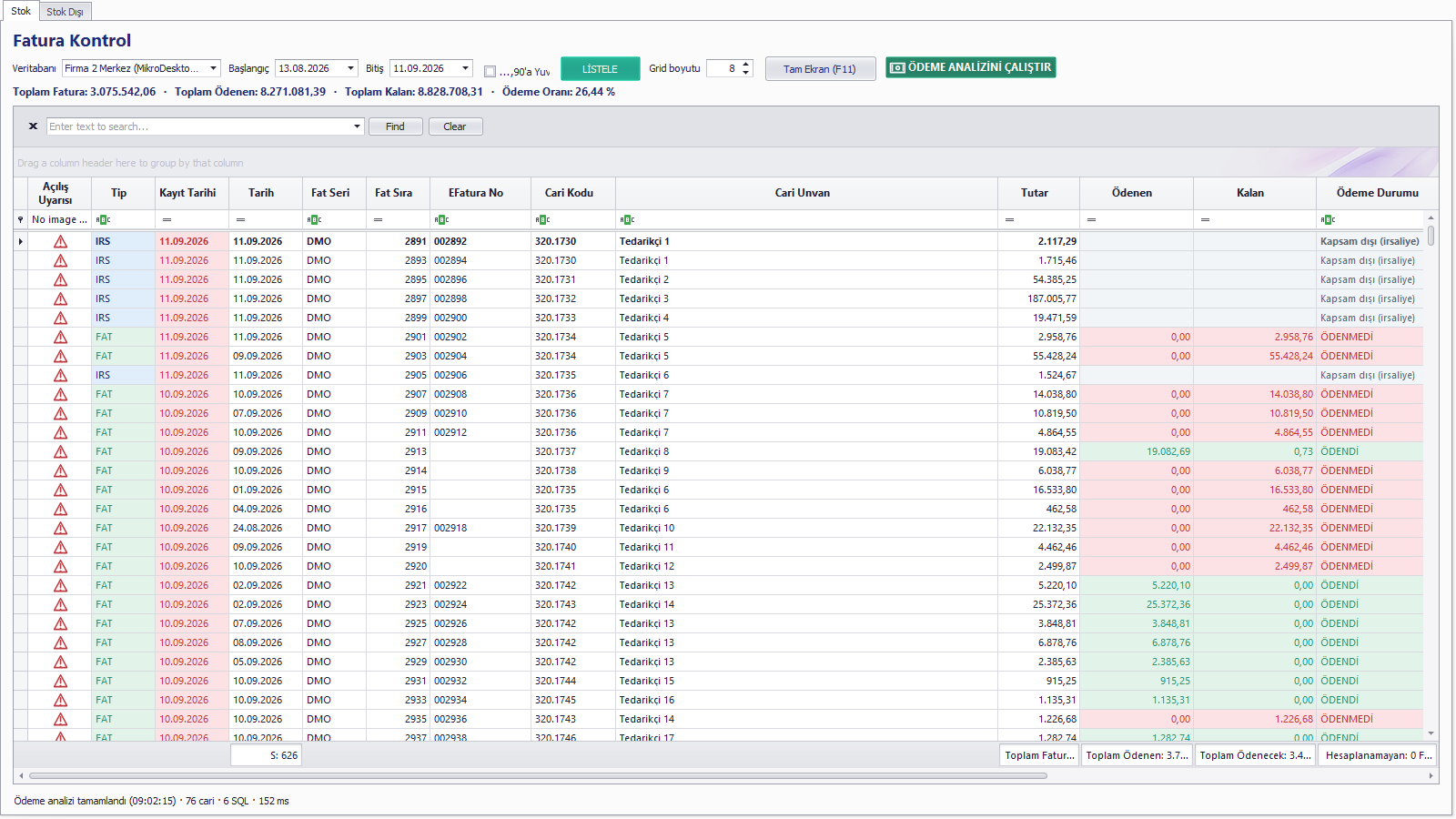
Task: Click Ödeme Durumu filter condition icon
Action: point(1328,219)
